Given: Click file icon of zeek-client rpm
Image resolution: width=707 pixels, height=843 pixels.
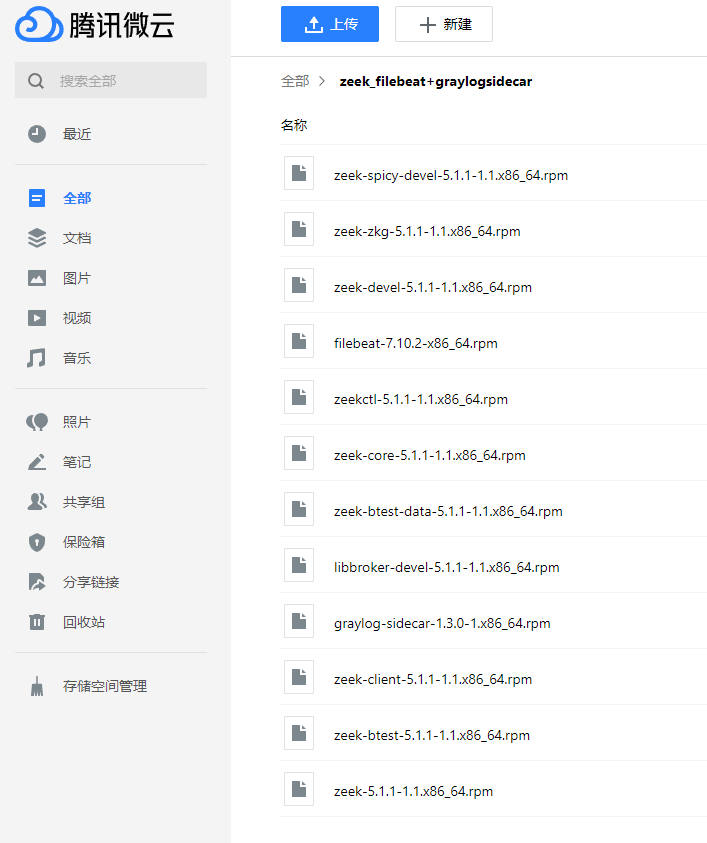Looking at the screenshot, I should click(x=299, y=677).
